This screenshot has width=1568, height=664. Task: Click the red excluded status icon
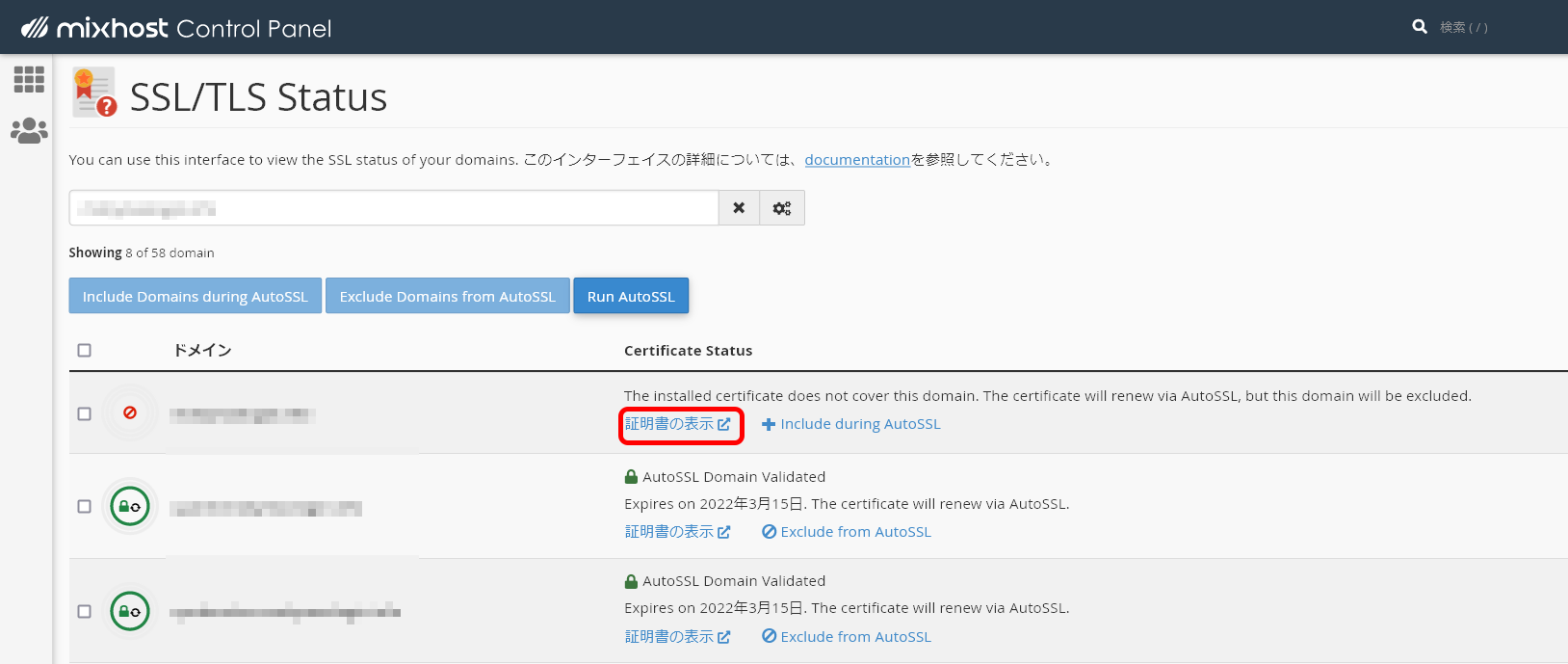point(130,413)
